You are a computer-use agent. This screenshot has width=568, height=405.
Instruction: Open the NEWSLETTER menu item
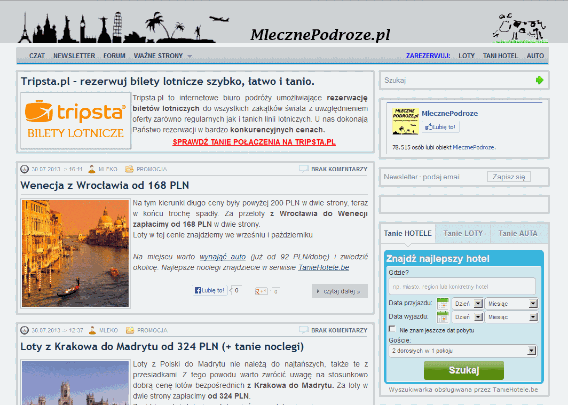pos(74,56)
